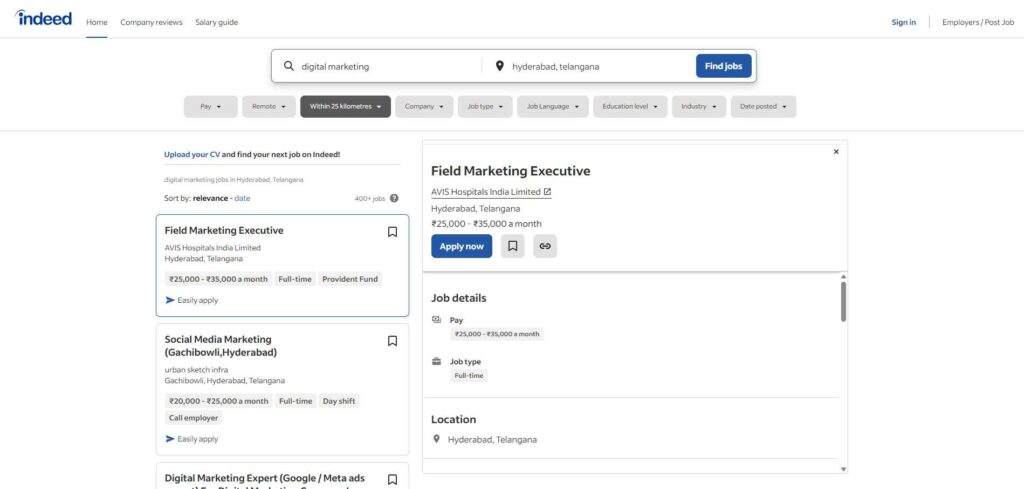Click the Pay money icon in Job details
The height and width of the screenshot is (489, 1024).
[x=437, y=319]
